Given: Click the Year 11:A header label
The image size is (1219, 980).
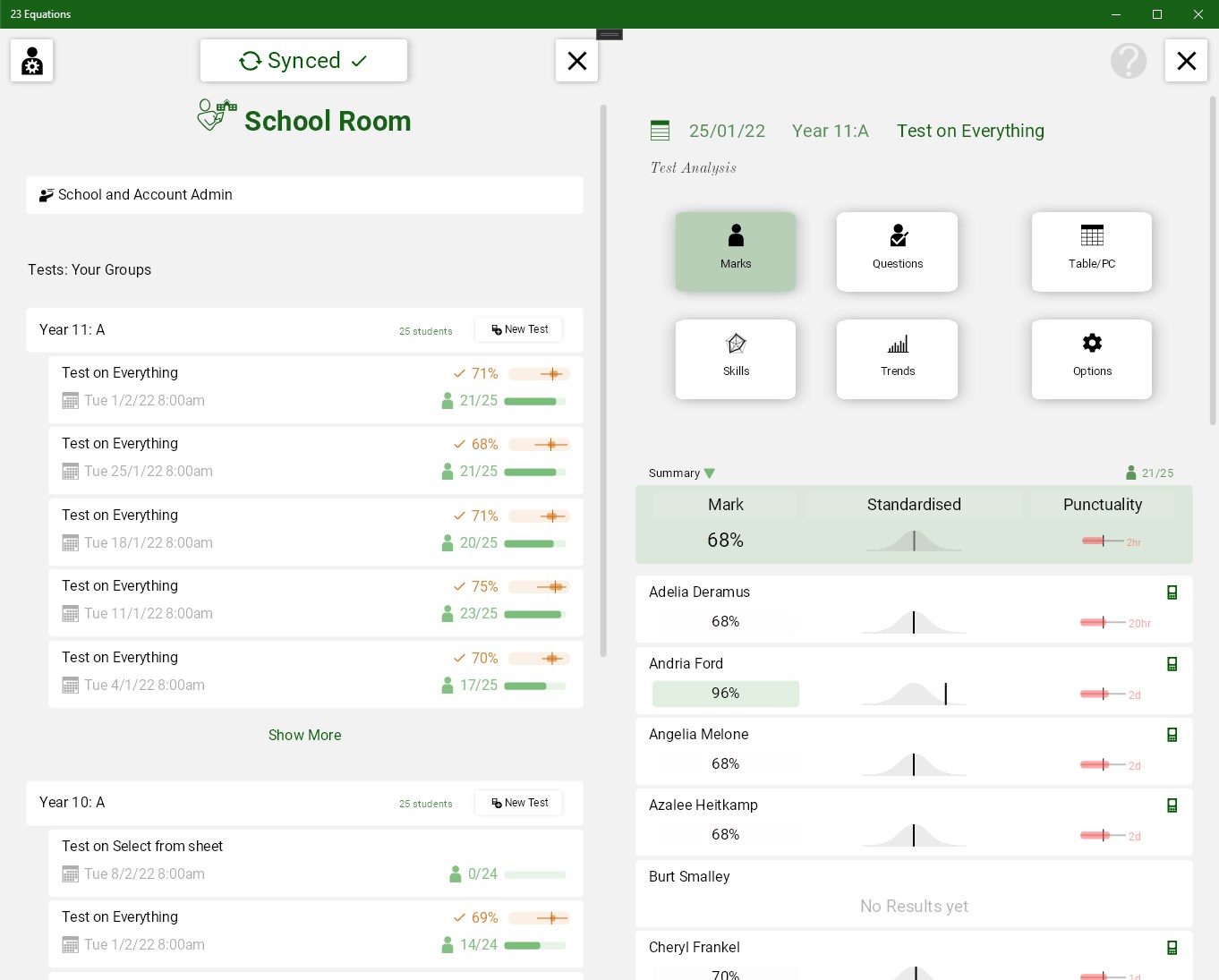Looking at the screenshot, I should click(x=831, y=132).
